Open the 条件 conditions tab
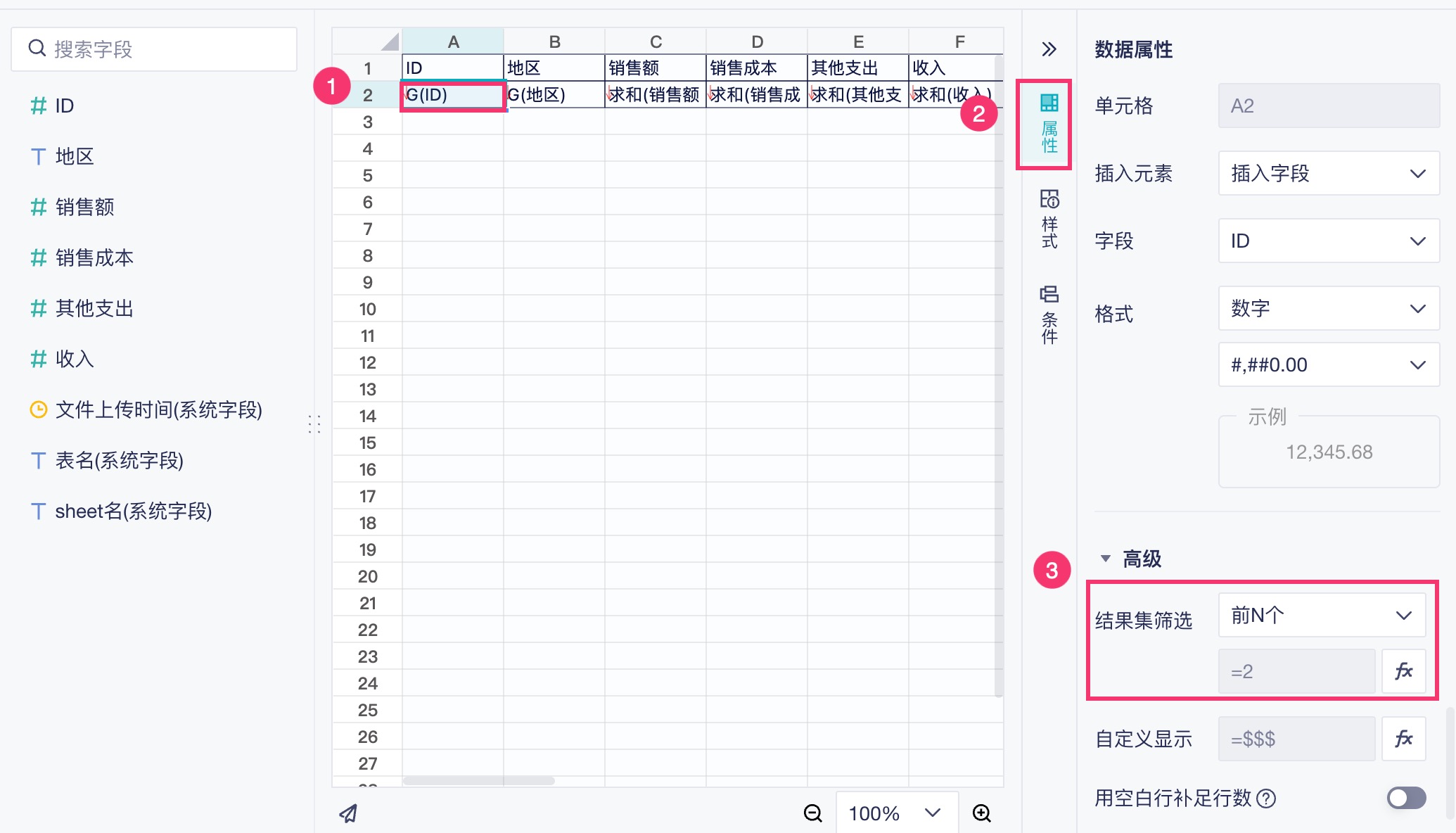 (1049, 314)
